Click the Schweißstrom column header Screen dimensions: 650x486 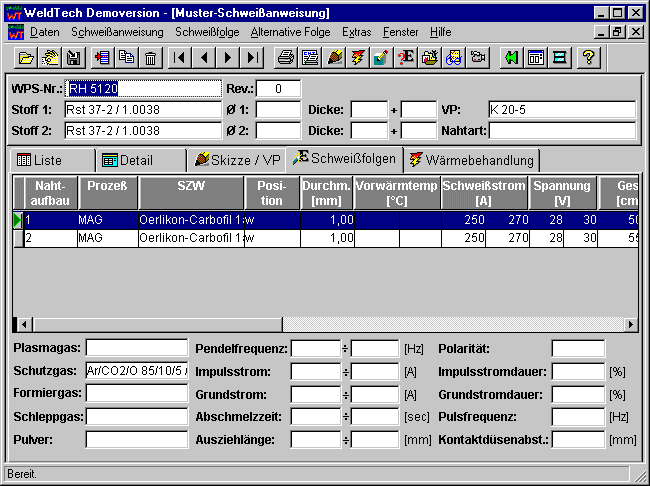click(x=483, y=192)
